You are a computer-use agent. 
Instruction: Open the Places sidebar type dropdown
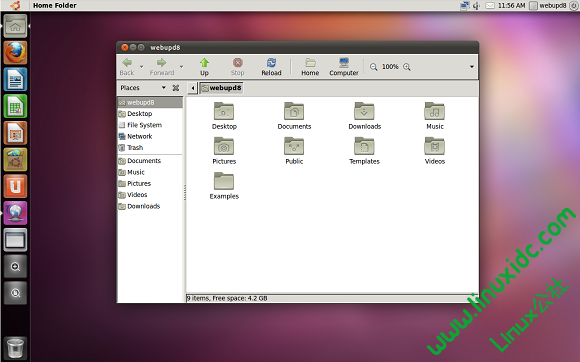point(144,88)
